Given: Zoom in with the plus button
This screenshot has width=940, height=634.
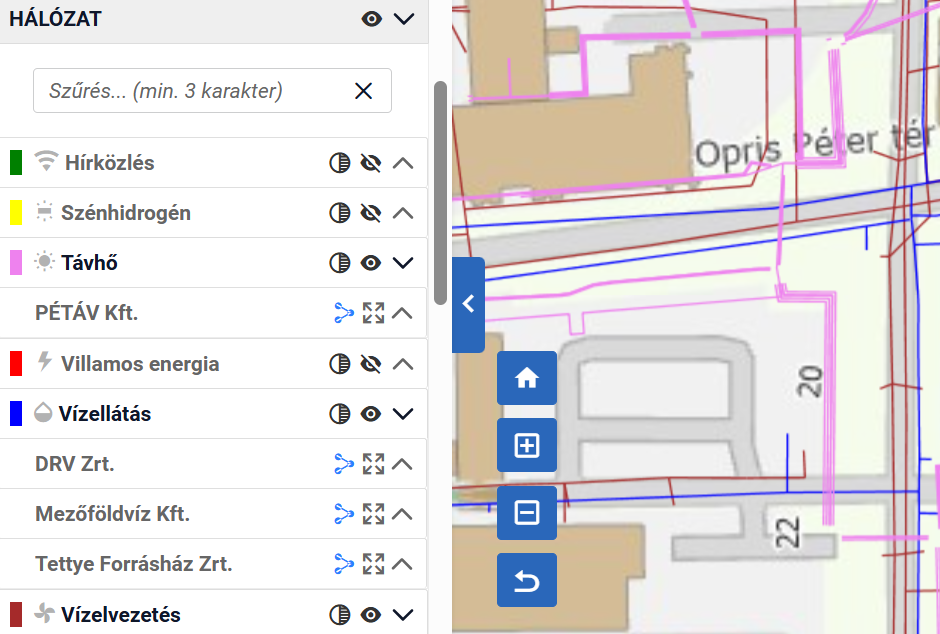Looking at the screenshot, I should tap(526, 445).
